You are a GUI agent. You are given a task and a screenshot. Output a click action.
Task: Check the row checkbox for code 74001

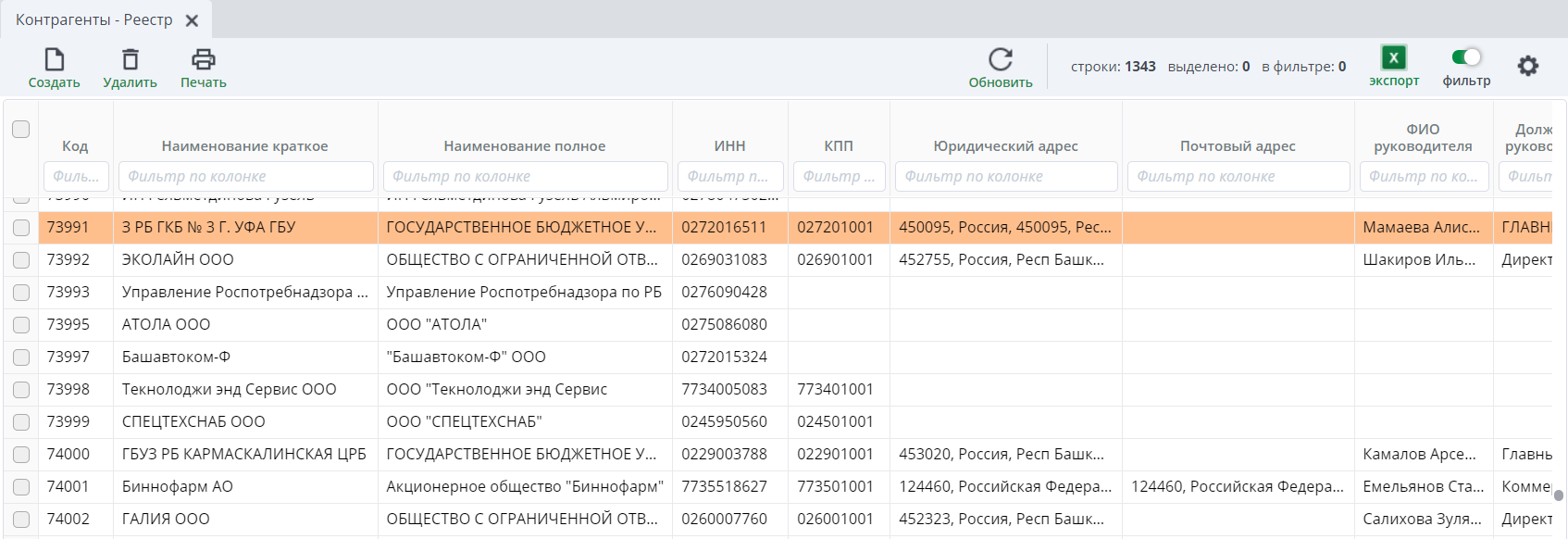click(20, 487)
